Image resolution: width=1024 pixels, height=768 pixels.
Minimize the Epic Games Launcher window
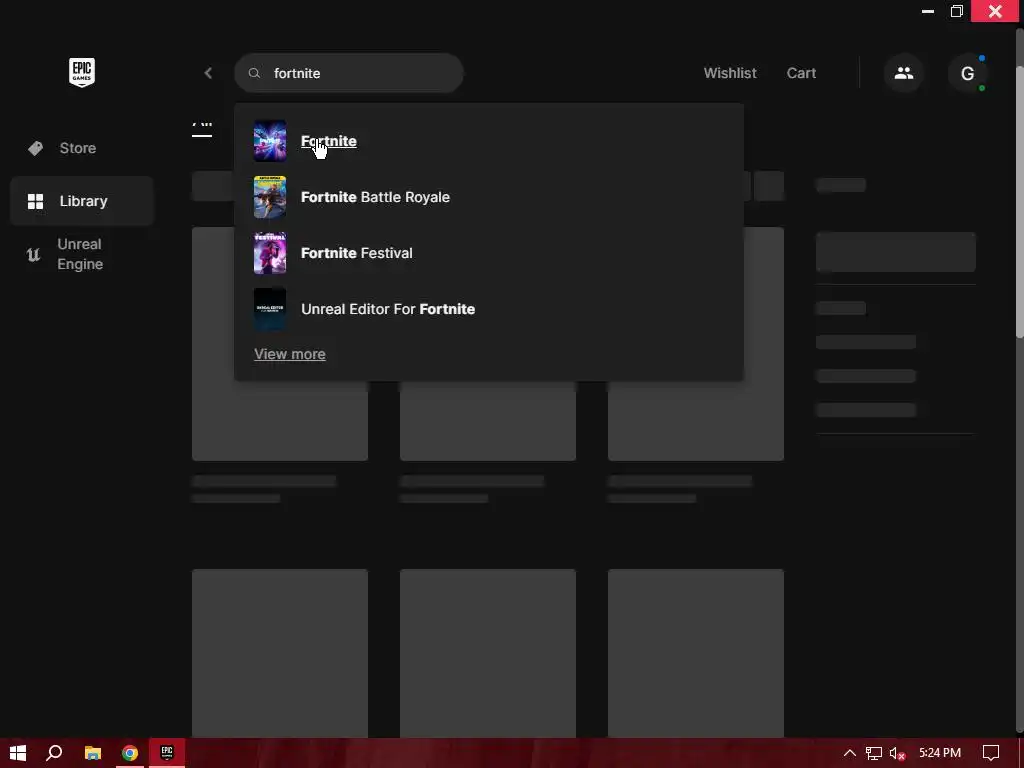pos(927,11)
